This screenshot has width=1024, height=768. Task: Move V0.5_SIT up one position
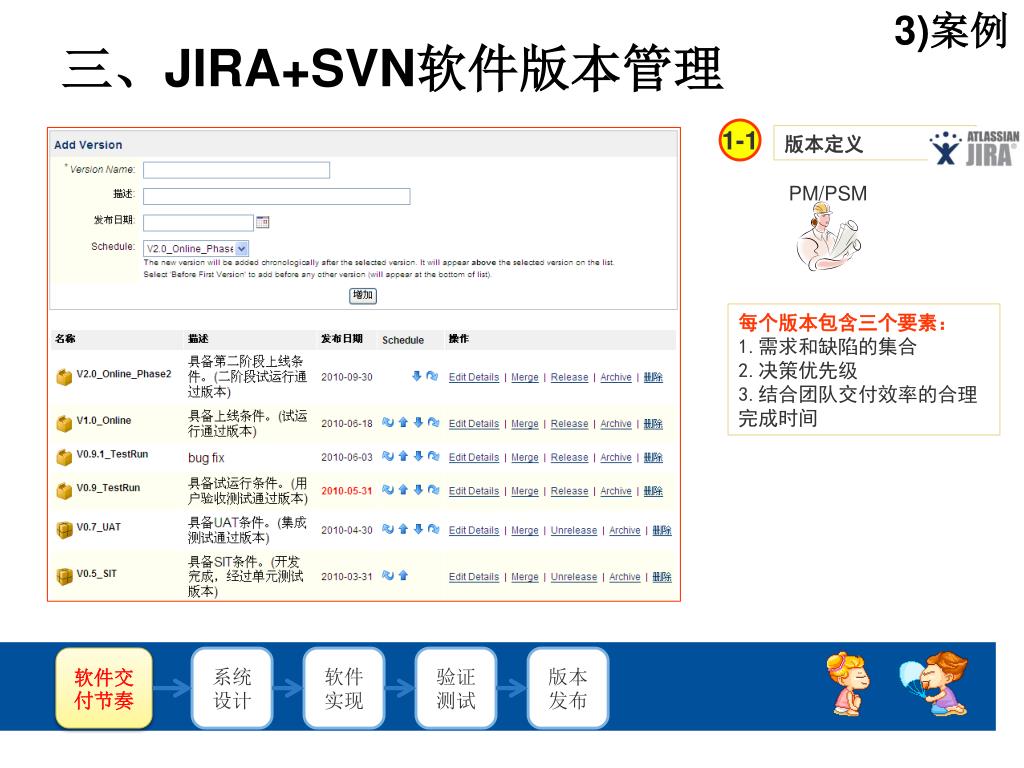(403, 575)
